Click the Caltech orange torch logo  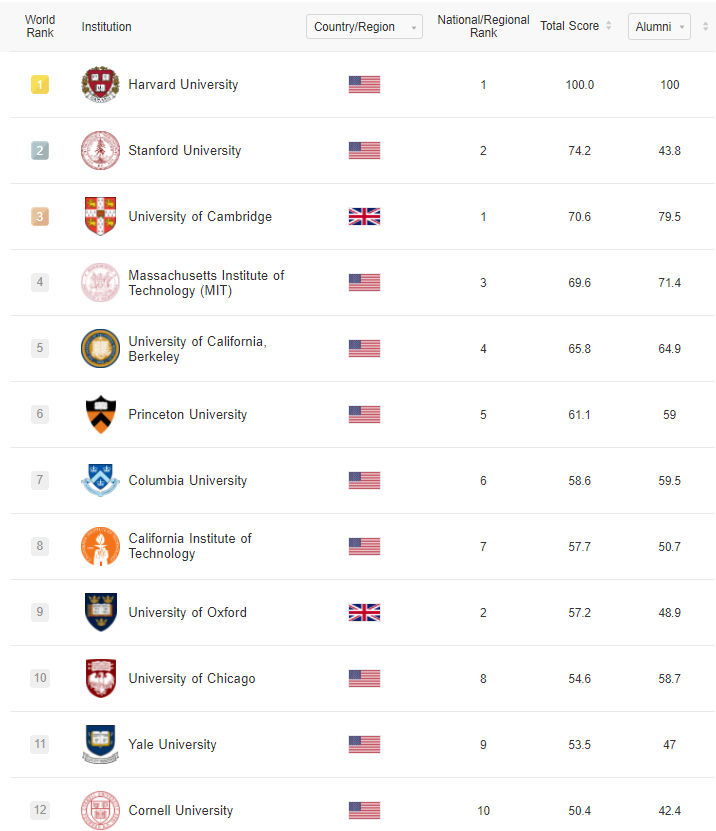100,546
